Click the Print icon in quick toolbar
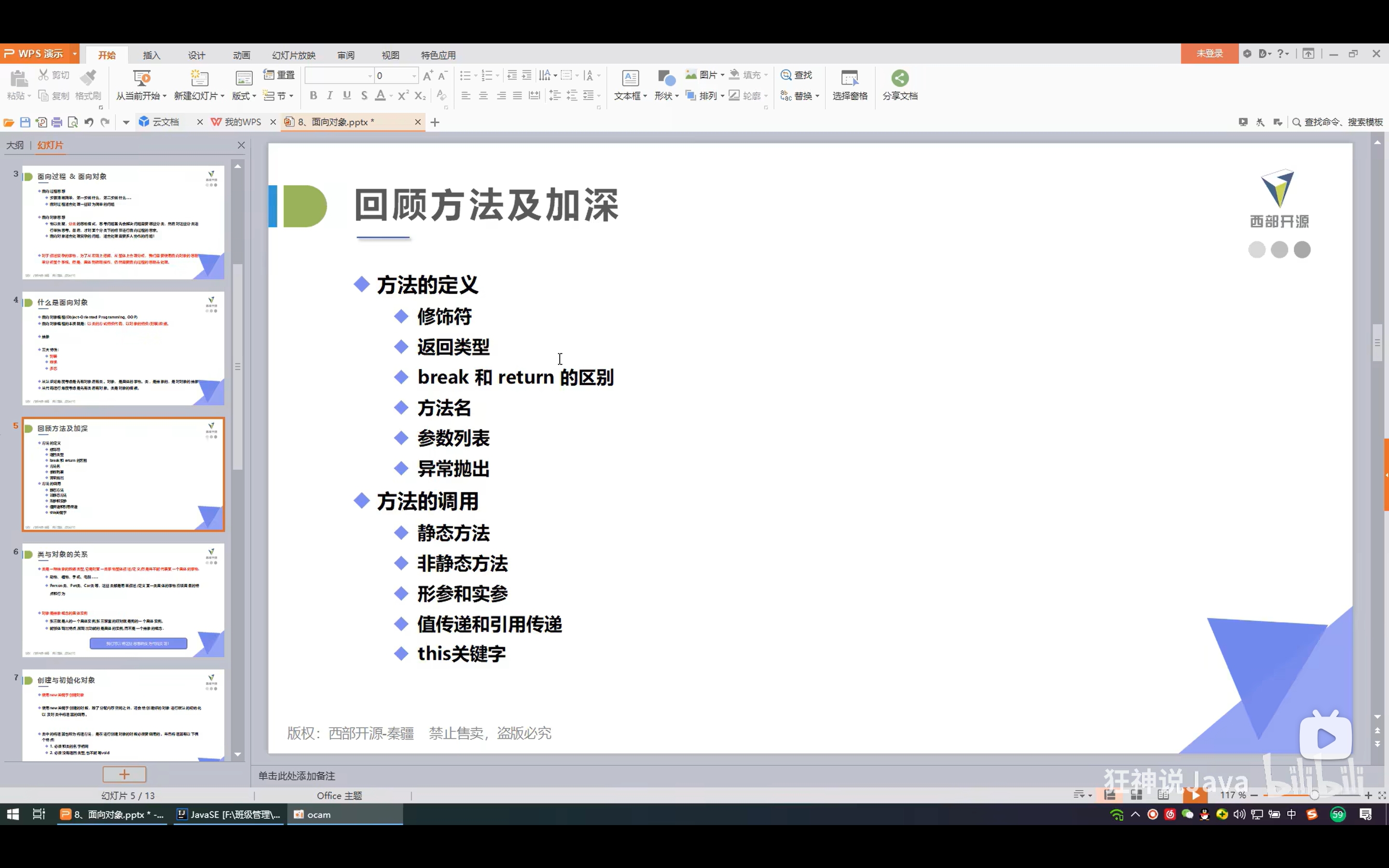Screen dimensions: 1389x868 57,122
